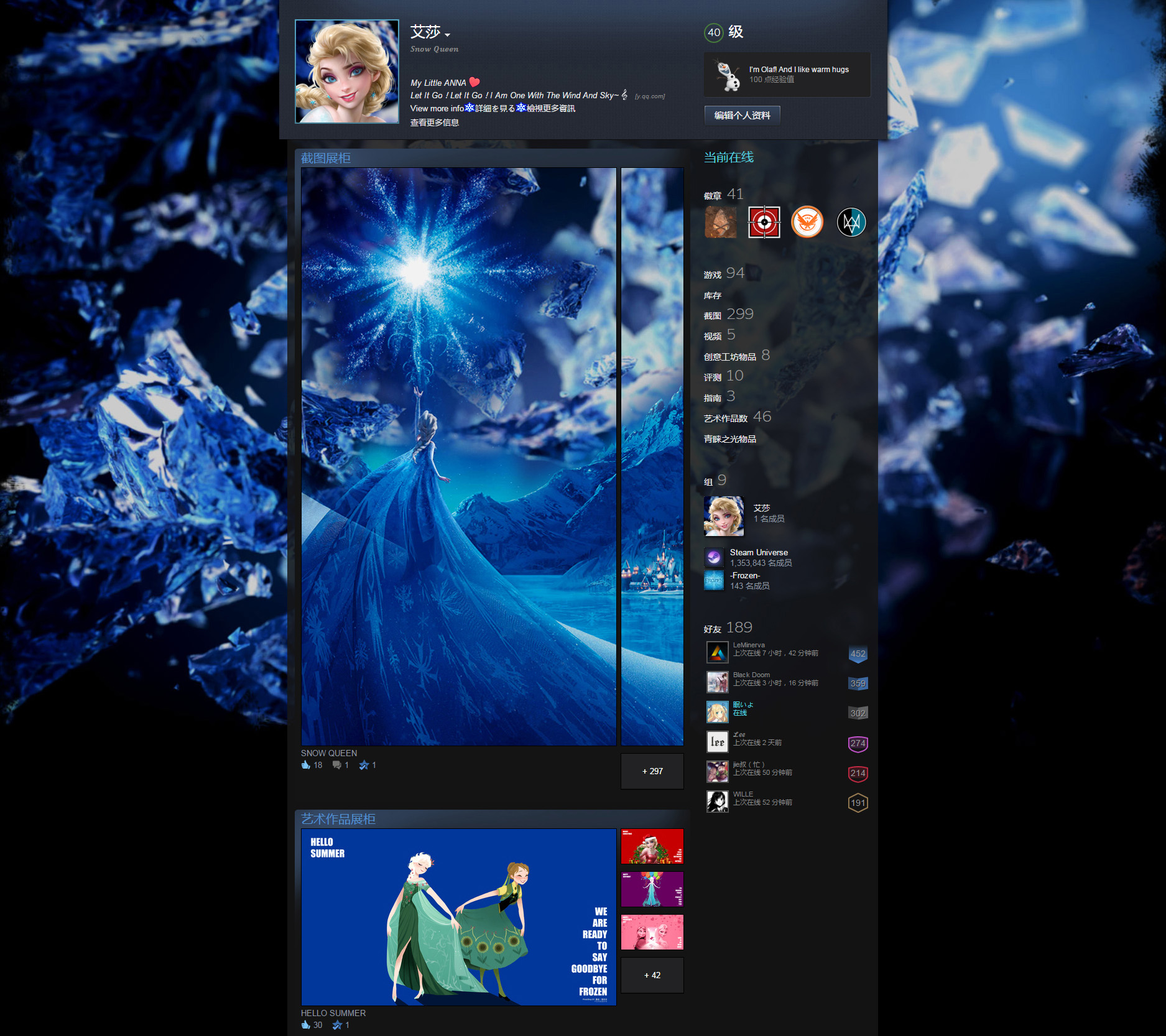
Task: Open the 游戏 games list link
Action: 724,274
